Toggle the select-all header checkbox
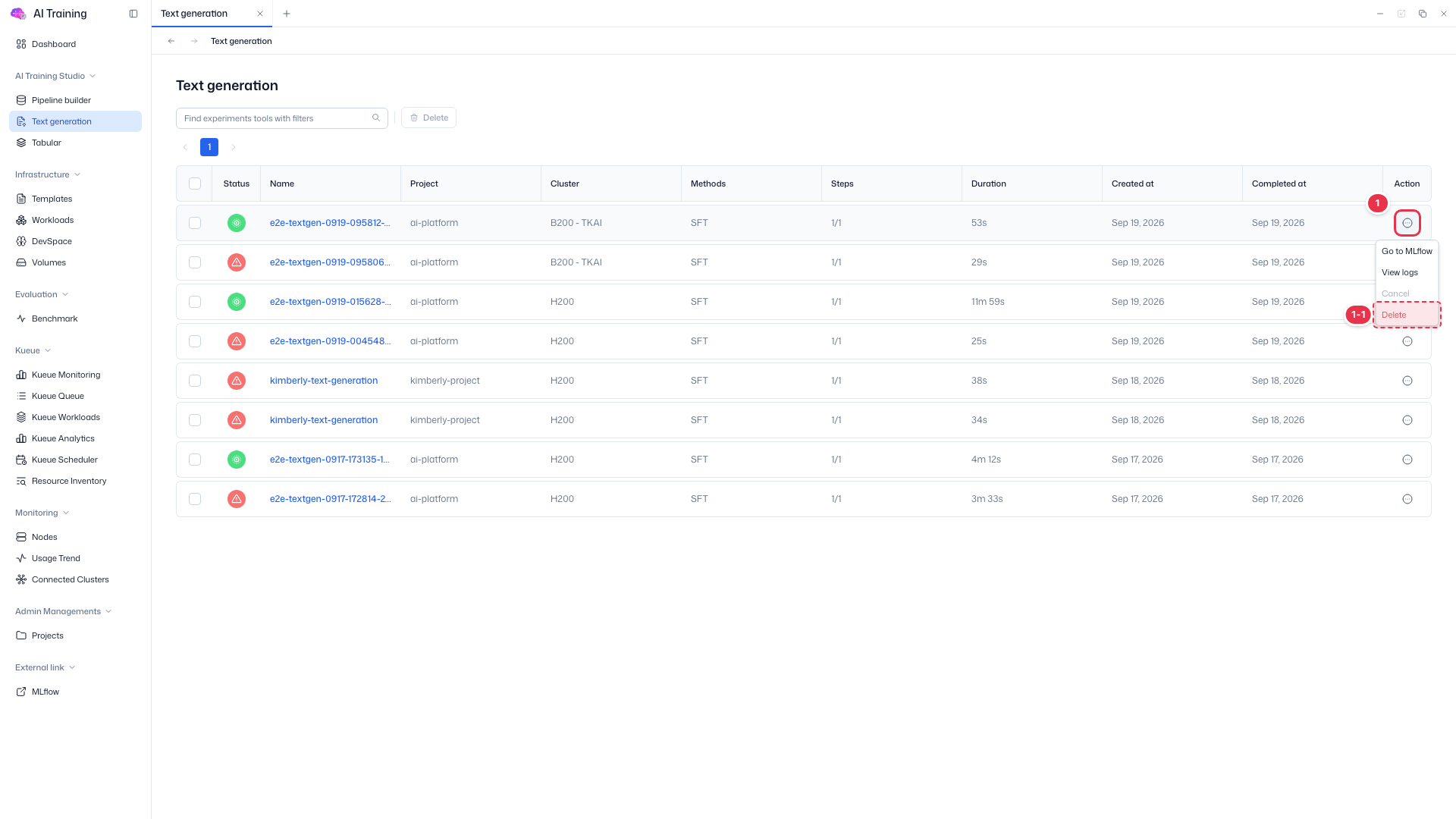This screenshot has width=1456, height=819. pos(195,184)
